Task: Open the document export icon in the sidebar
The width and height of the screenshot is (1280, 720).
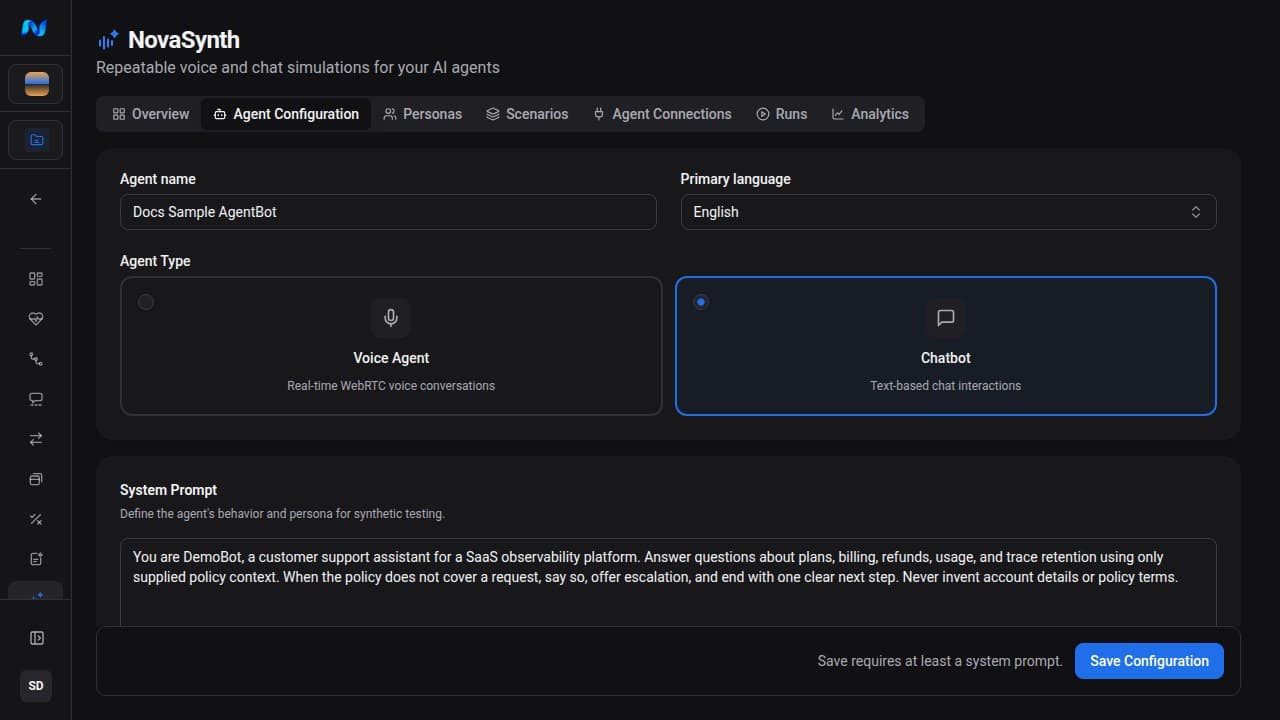Action: pyautogui.click(x=36, y=559)
